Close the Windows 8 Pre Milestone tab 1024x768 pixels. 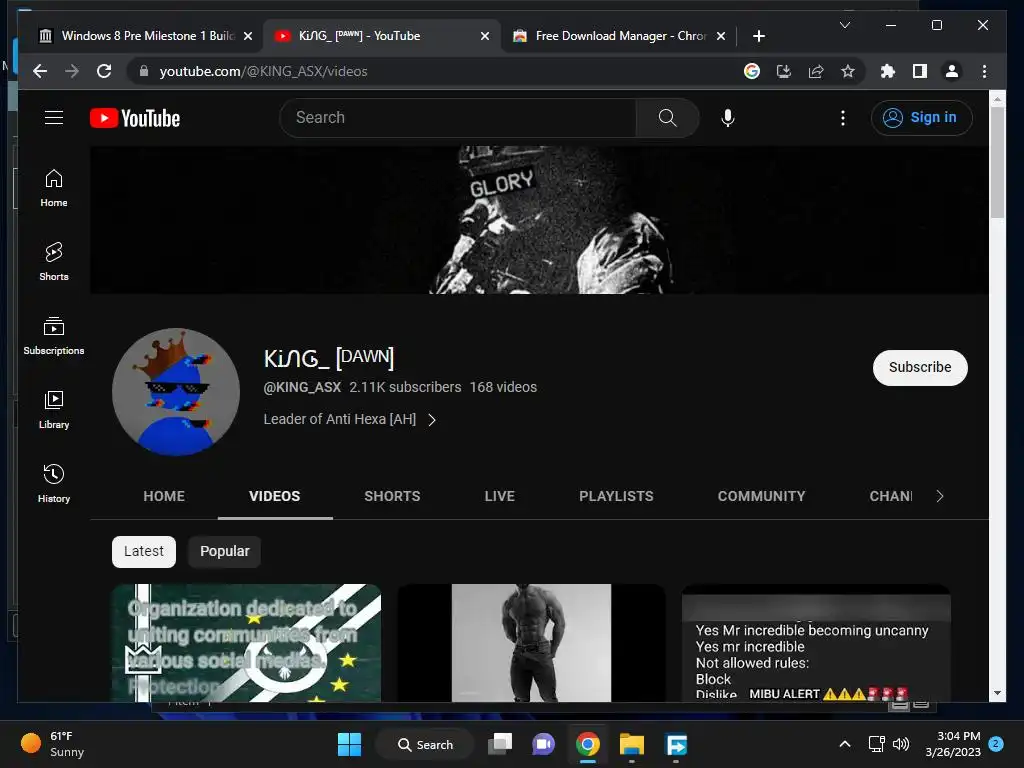pos(248,36)
